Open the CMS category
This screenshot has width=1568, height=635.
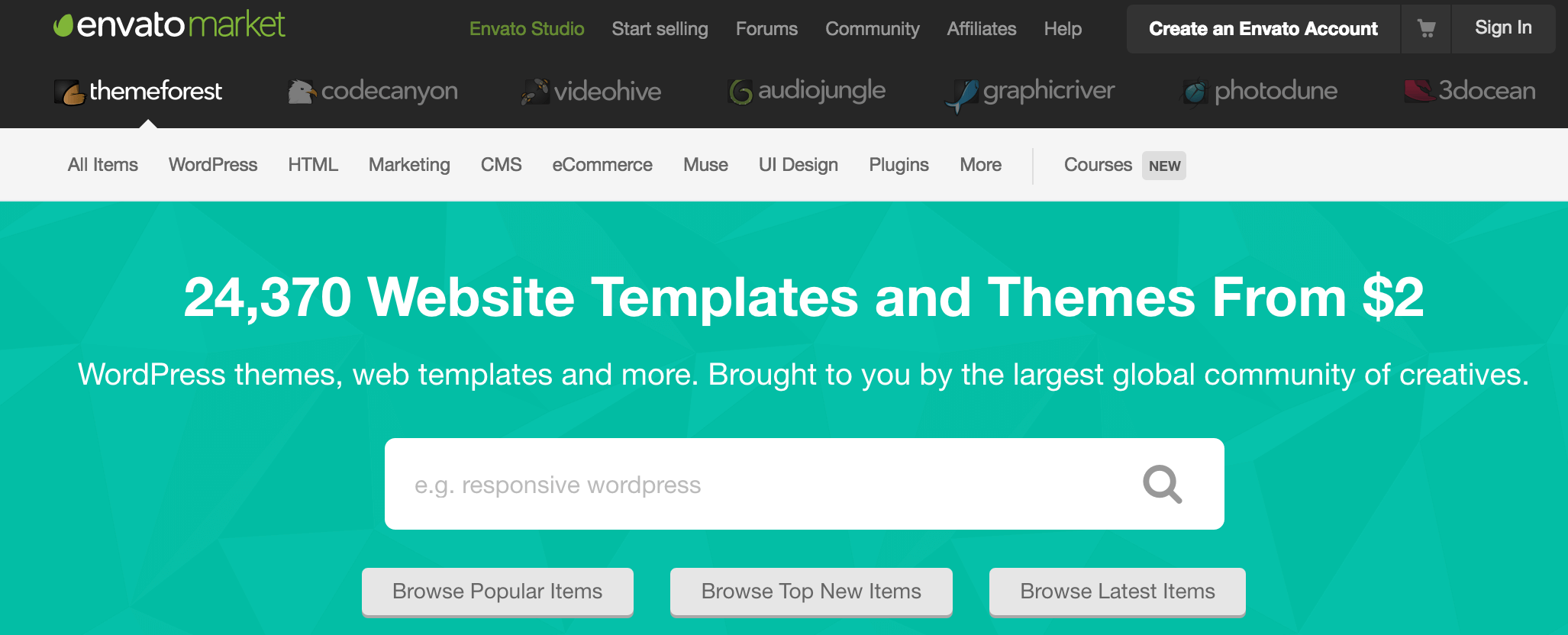point(502,165)
